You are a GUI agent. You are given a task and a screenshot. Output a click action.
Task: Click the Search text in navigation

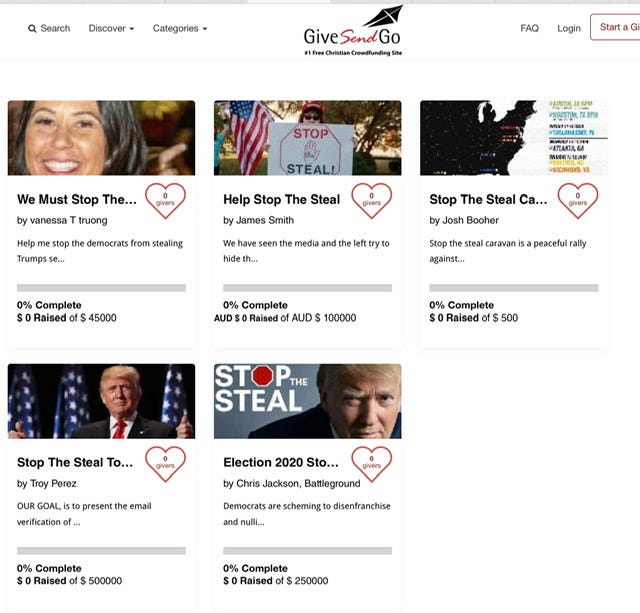coord(55,28)
